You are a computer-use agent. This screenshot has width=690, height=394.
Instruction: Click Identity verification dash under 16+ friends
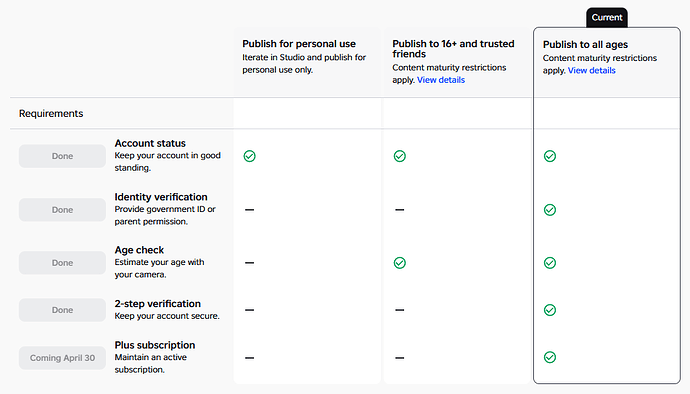coord(400,210)
